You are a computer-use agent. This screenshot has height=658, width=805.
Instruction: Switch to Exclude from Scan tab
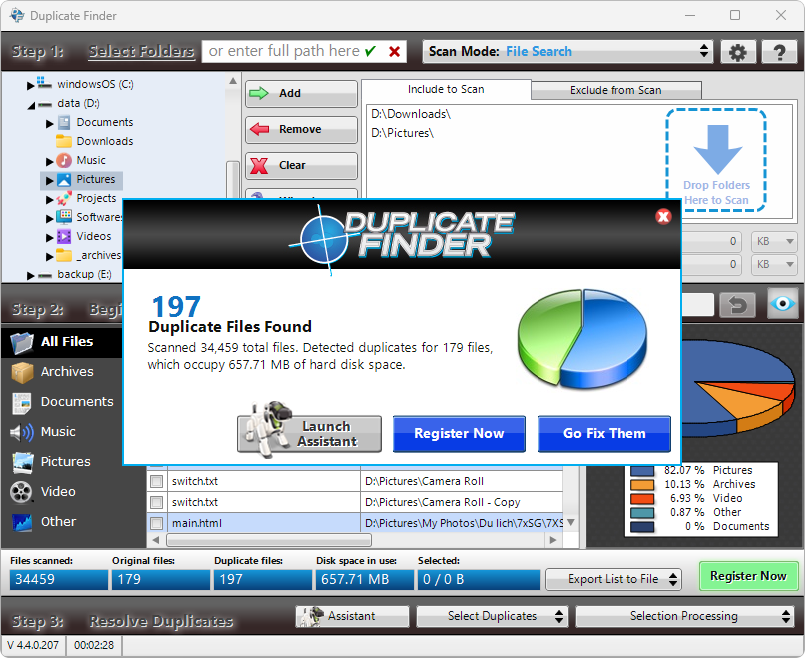coord(616,90)
